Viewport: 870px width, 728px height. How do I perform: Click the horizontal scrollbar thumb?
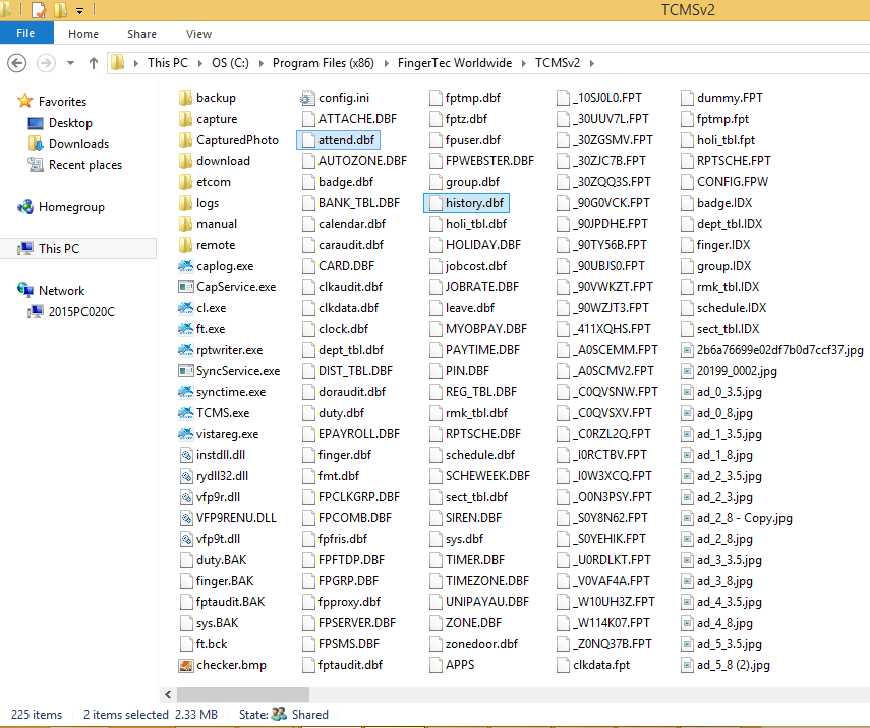tap(243, 694)
